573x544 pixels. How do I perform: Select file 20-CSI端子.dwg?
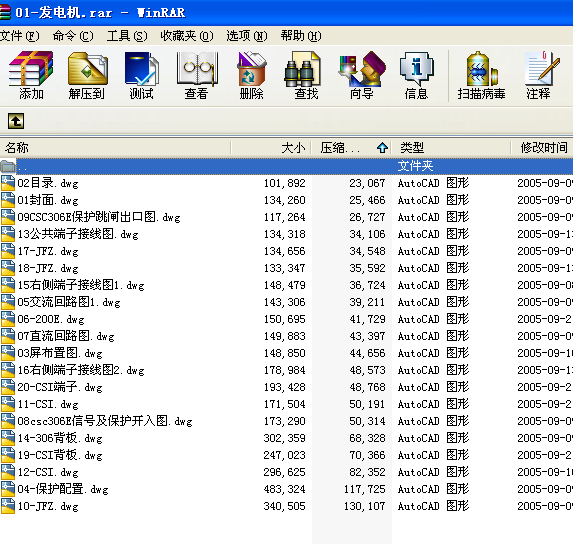click(60, 387)
